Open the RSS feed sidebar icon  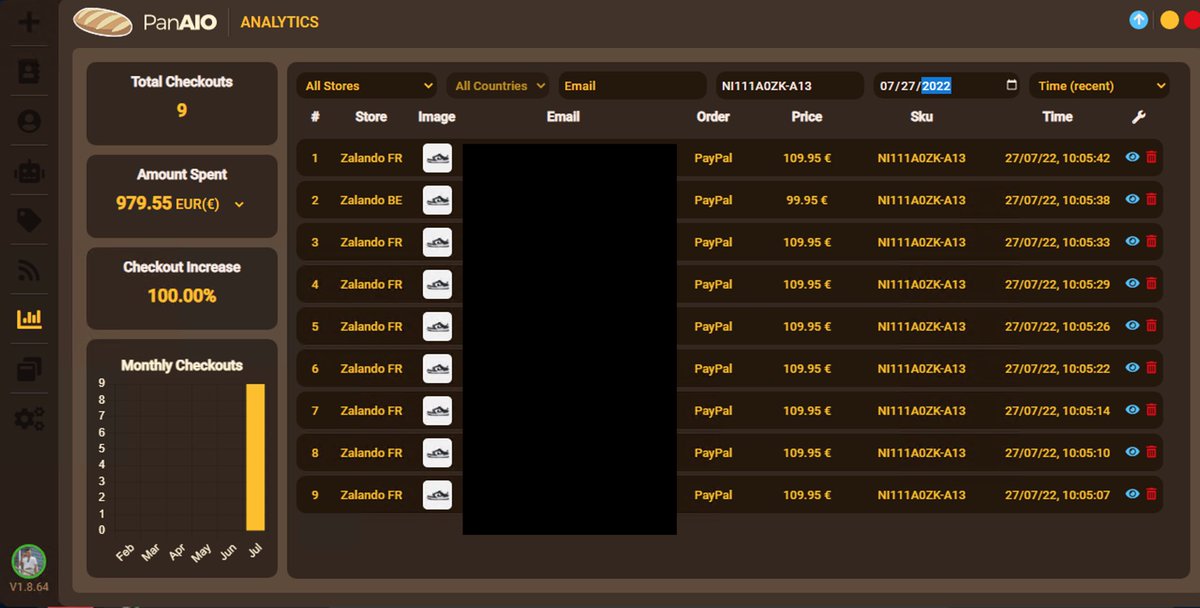pyautogui.click(x=30, y=270)
